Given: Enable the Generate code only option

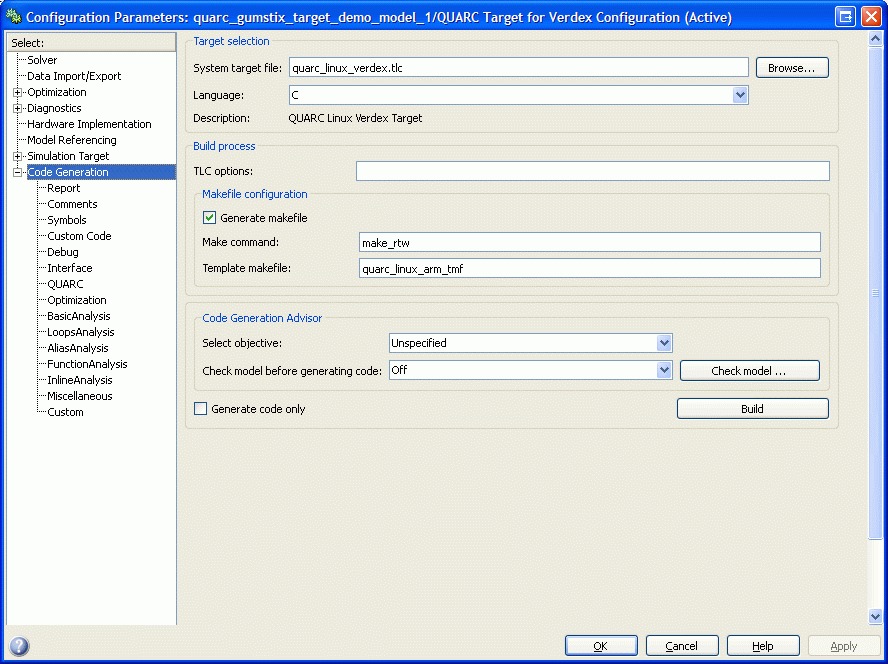Looking at the screenshot, I should (x=200, y=408).
